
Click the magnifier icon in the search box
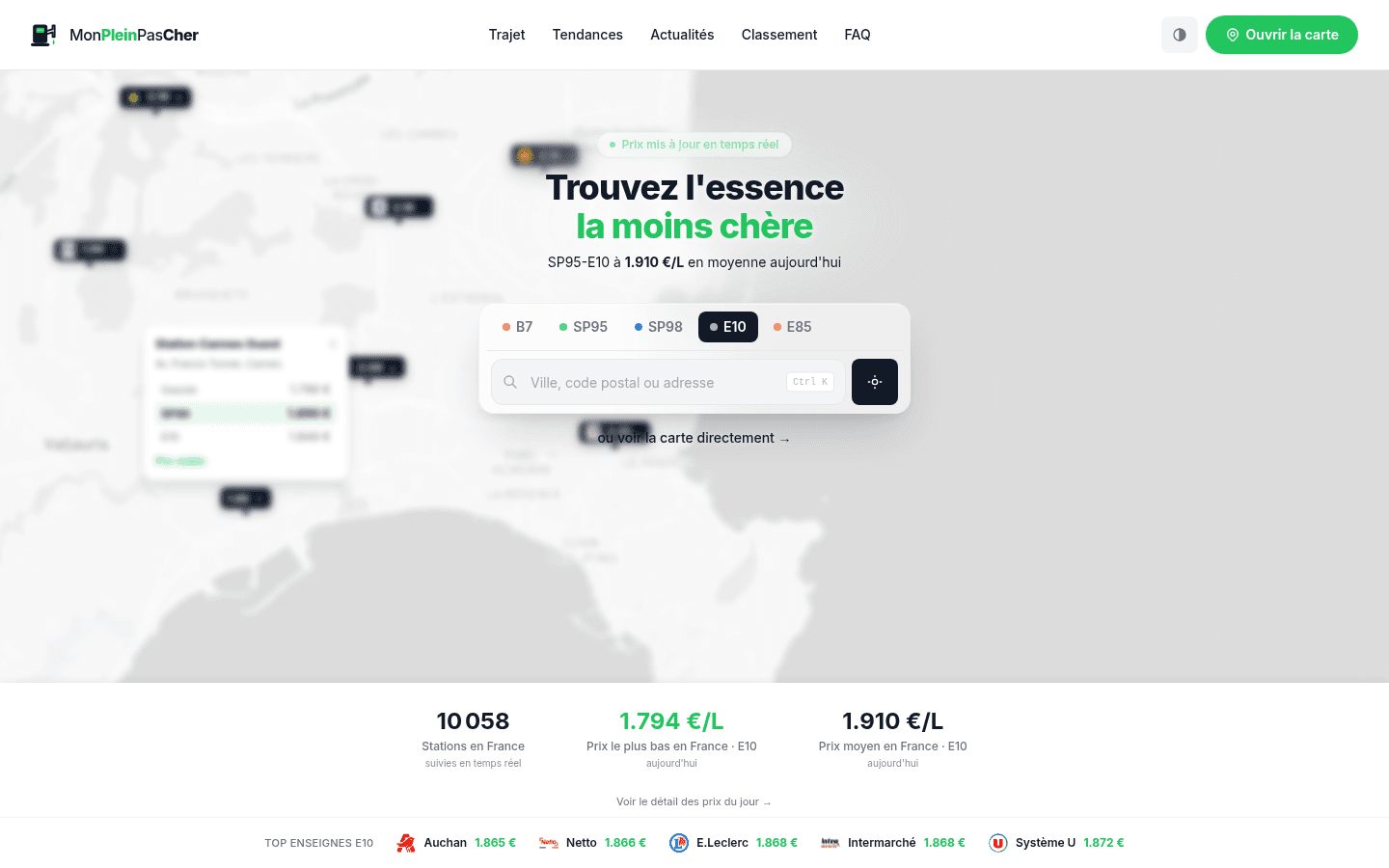[510, 382]
